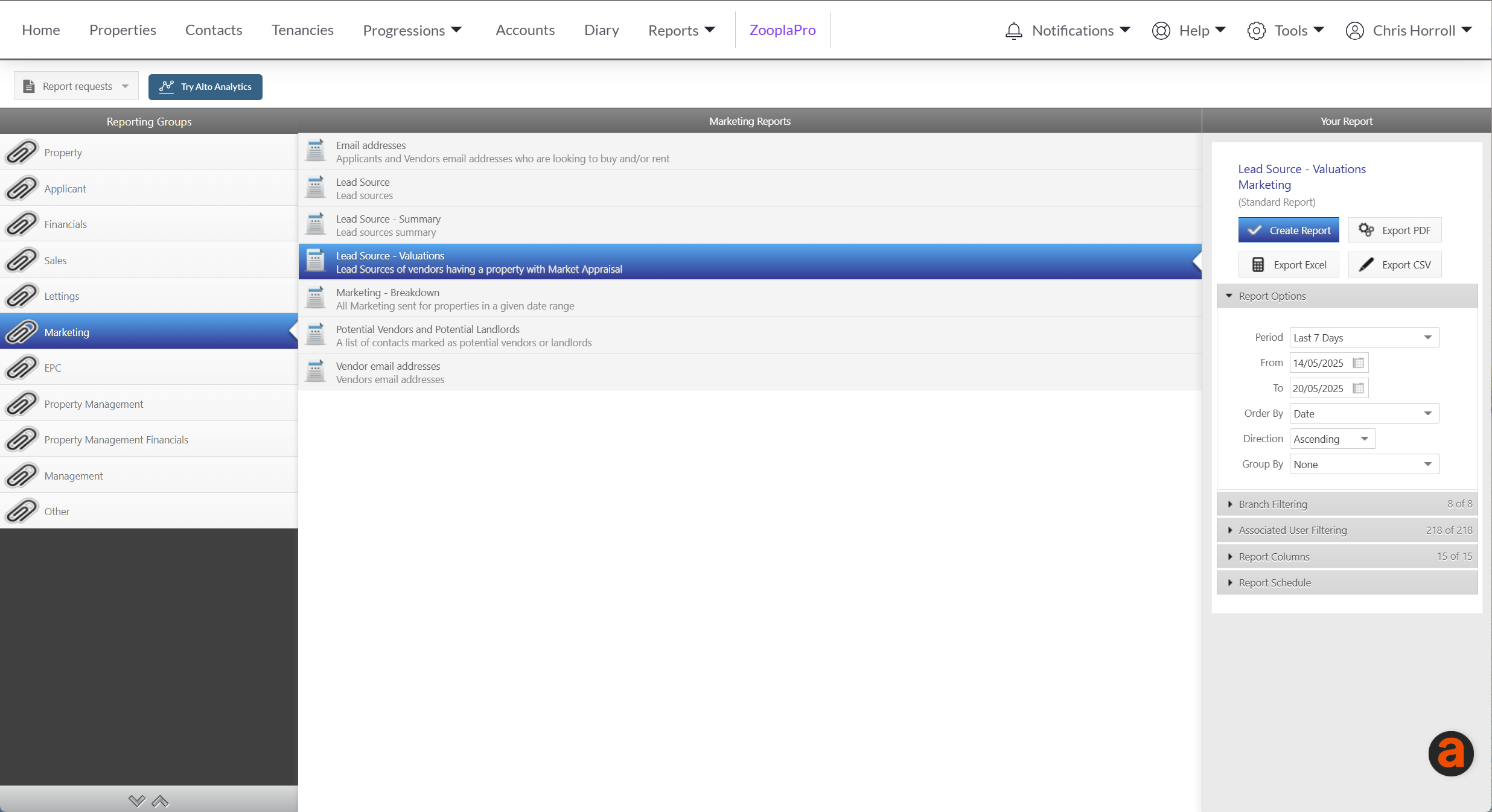Click the Help lifebuoy icon
Screen dimensions: 1492x812
click(1161, 31)
